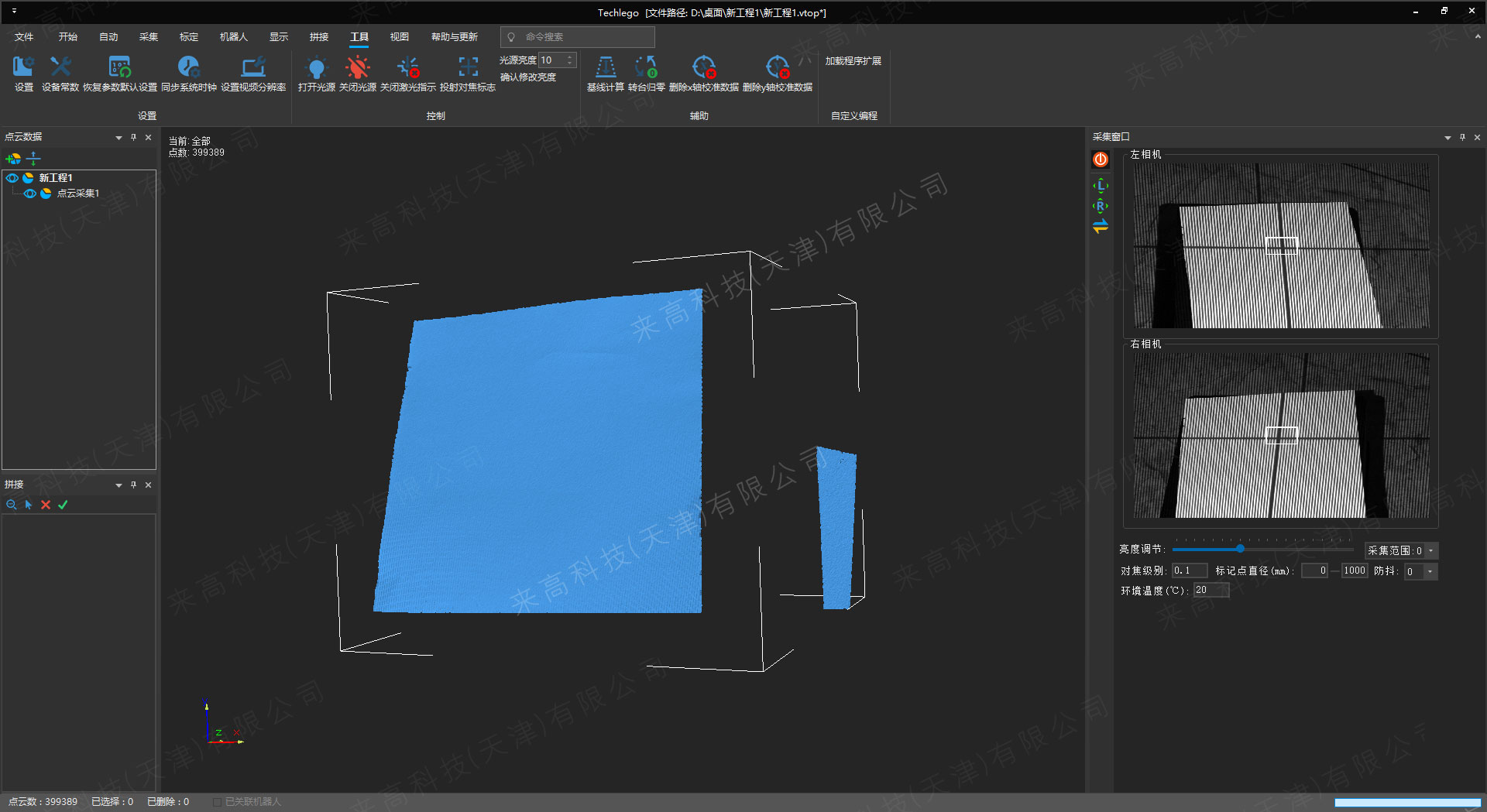Click 加载程序扩展 button
This screenshot has height=812, width=1487.
coord(853,61)
